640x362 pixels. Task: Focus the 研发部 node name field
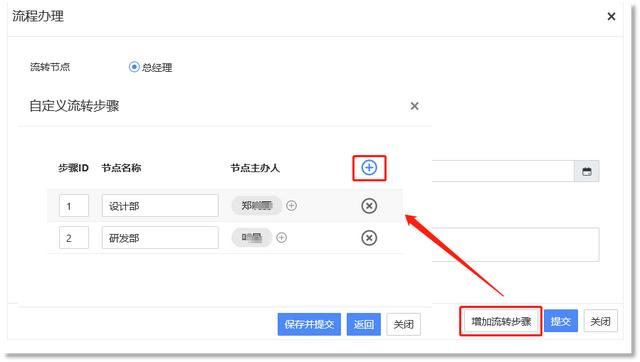[160, 238]
